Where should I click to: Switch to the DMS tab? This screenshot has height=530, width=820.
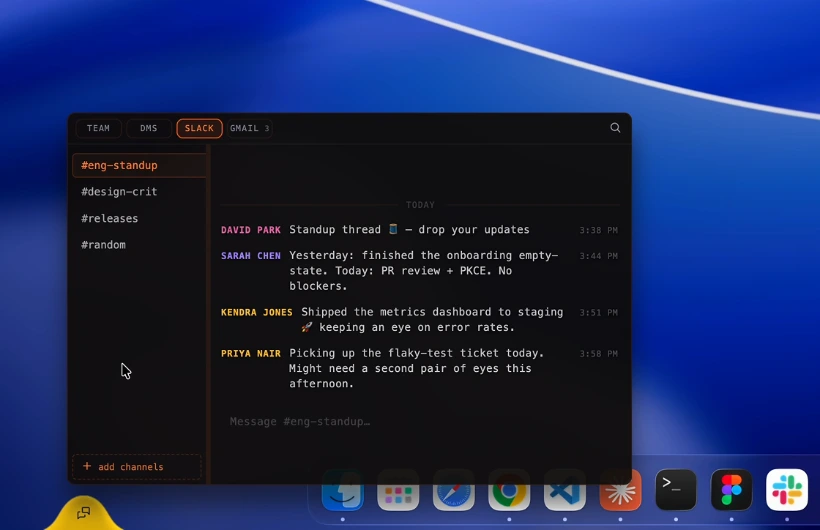(x=149, y=128)
